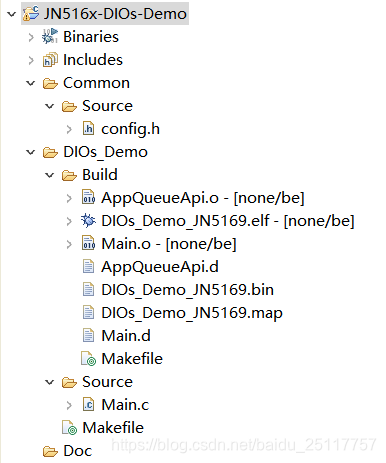Select the Makefile label above Doc

113,428
